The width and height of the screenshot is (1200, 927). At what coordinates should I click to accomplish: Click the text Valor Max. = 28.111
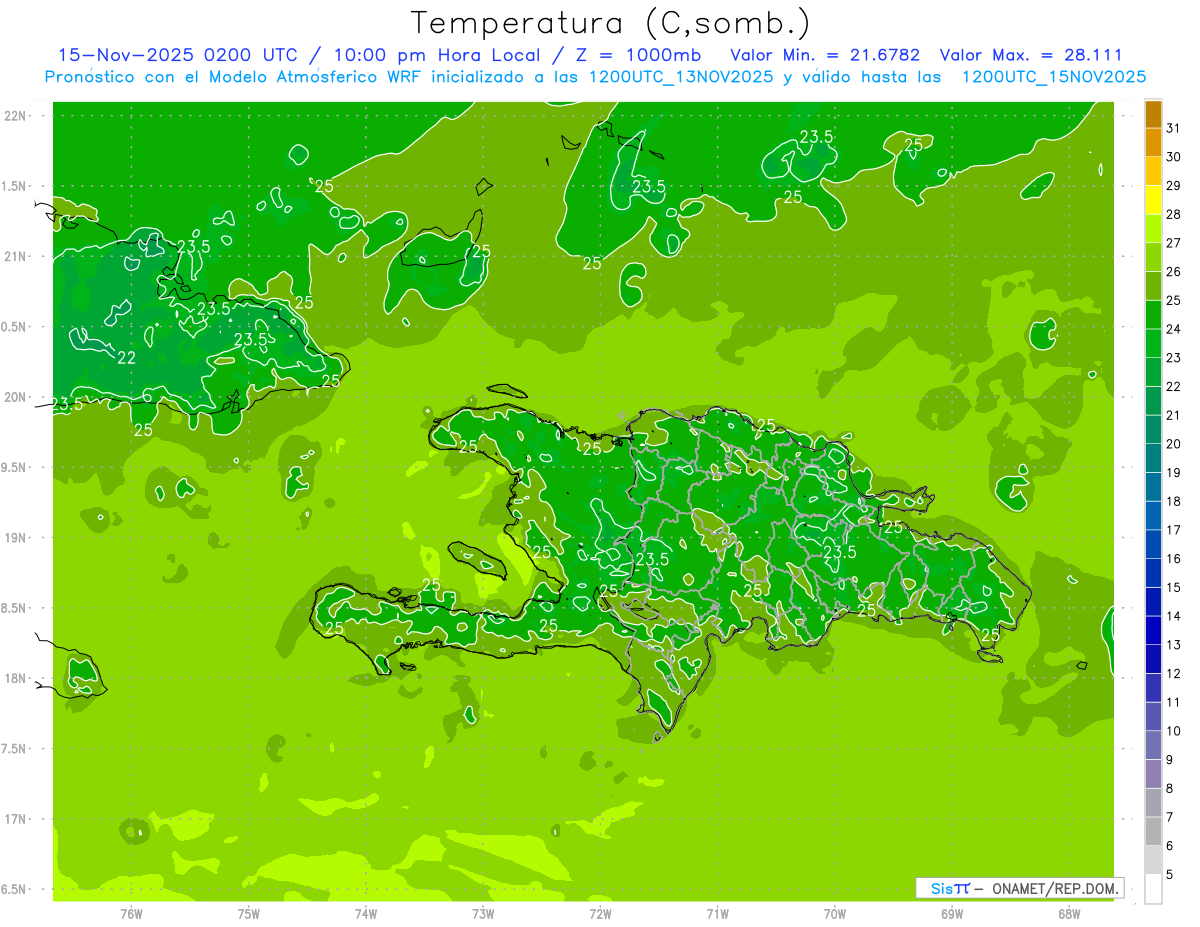coord(1032,55)
